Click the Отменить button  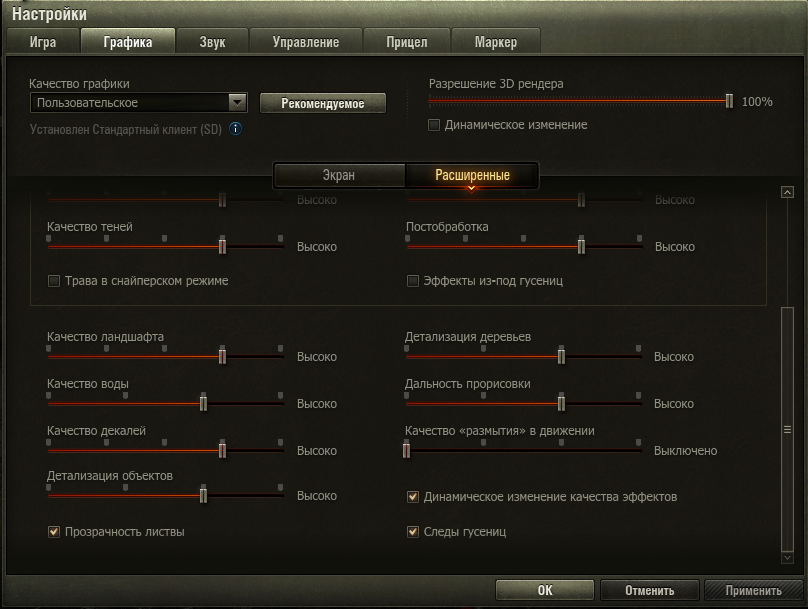click(x=649, y=590)
